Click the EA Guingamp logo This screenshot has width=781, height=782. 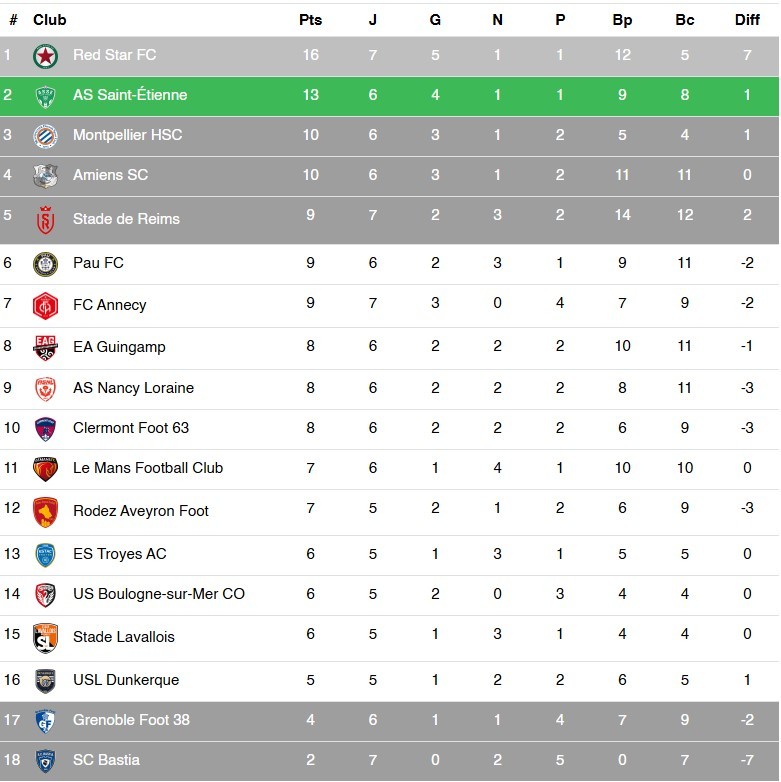coord(45,347)
